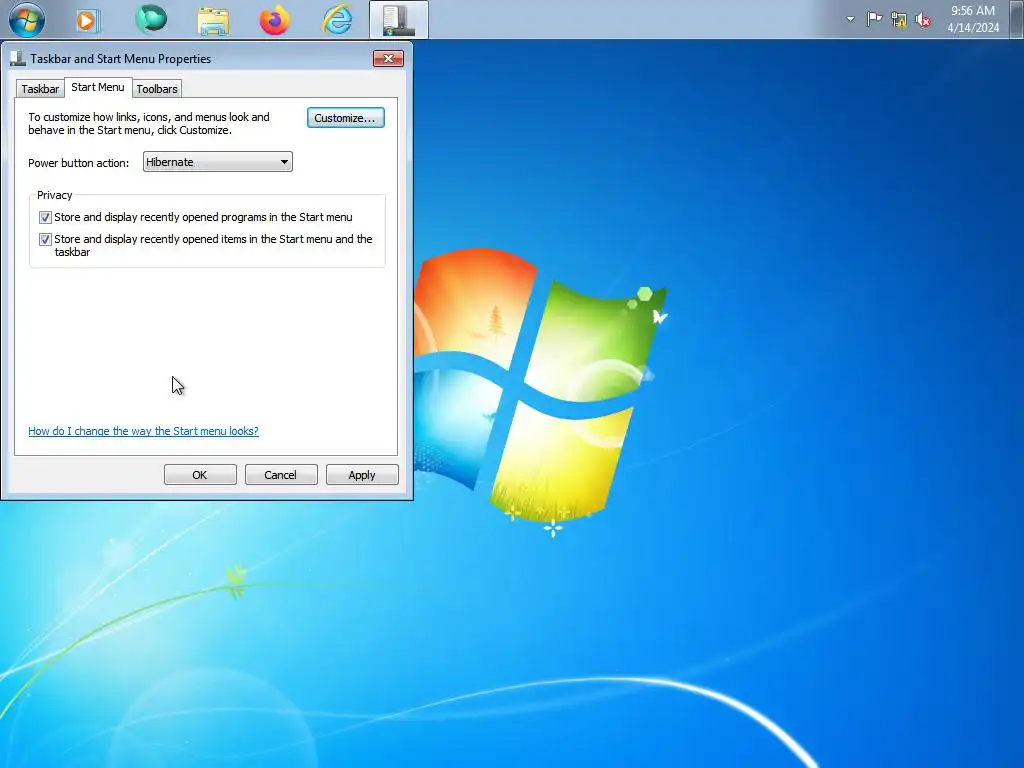Screen dimensions: 1024x768
Task: Open the clock showing 9:56 AM
Action: [972, 10]
